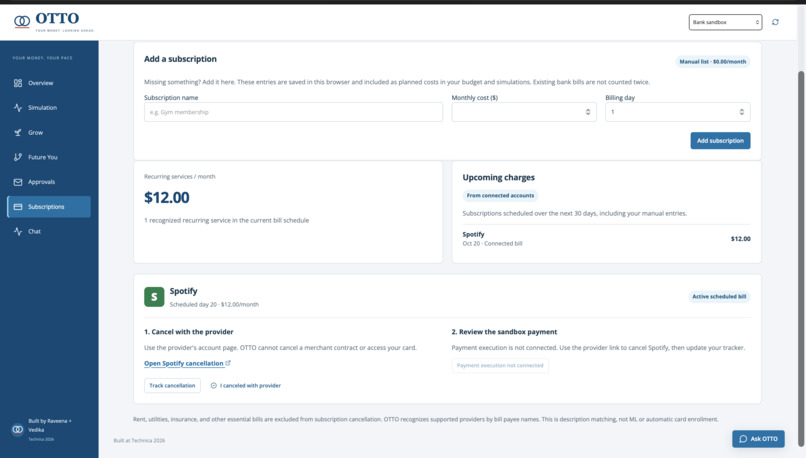
Task: Click the Built at Technica 2026 footer text
Action: coord(139,441)
